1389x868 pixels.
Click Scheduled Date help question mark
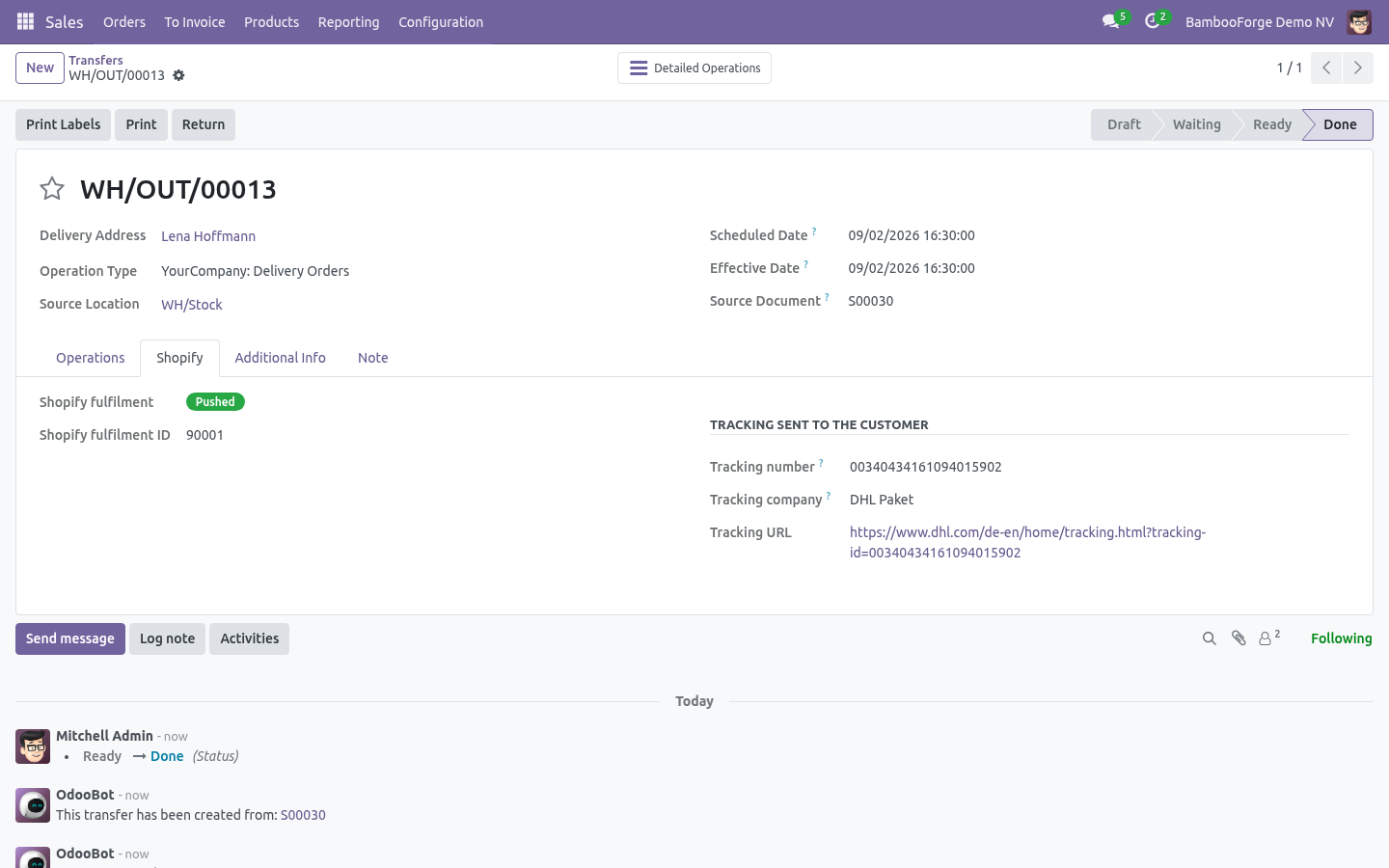coord(814,231)
